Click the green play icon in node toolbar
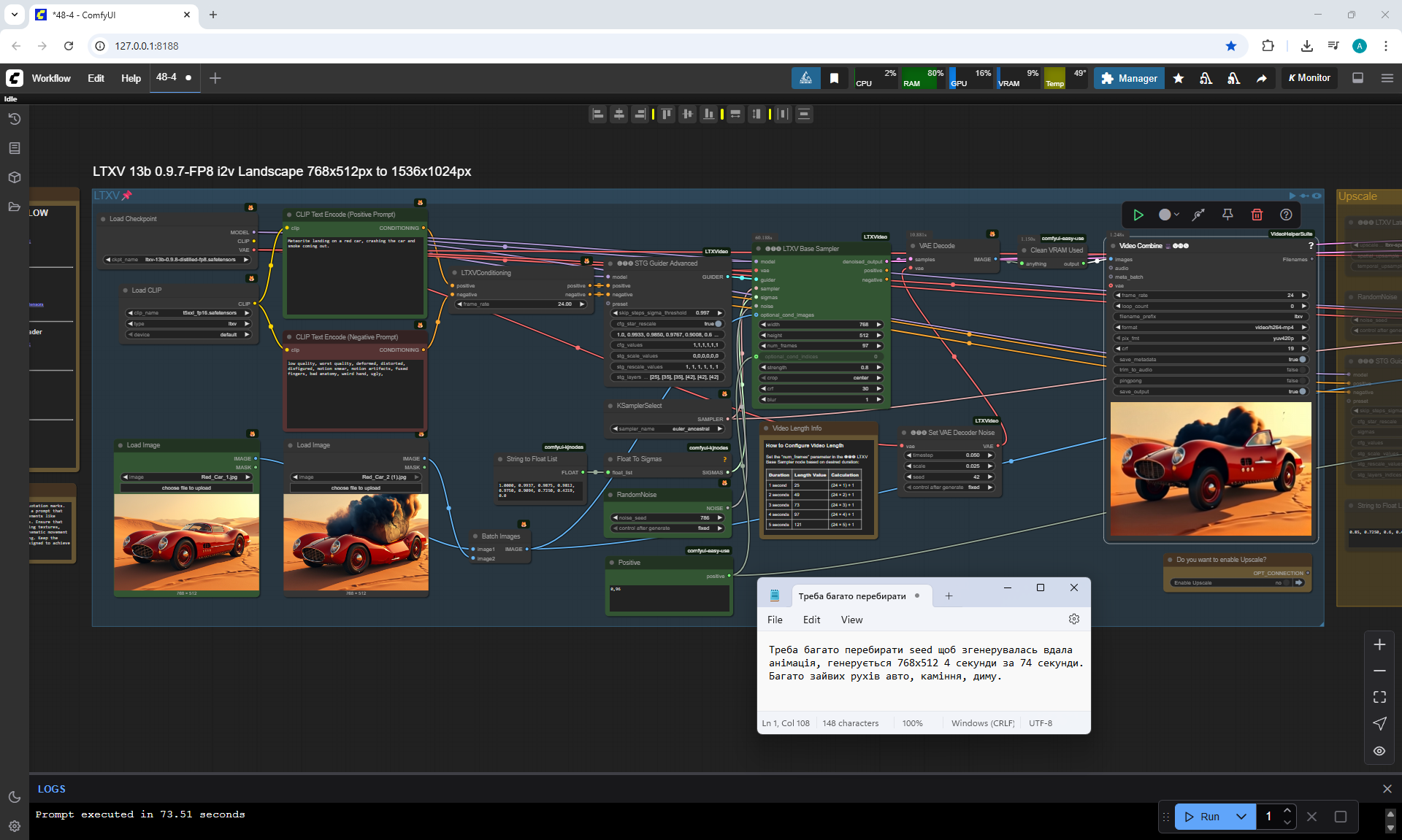The height and width of the screenshot is (840, 1402). pos(1138,215)
